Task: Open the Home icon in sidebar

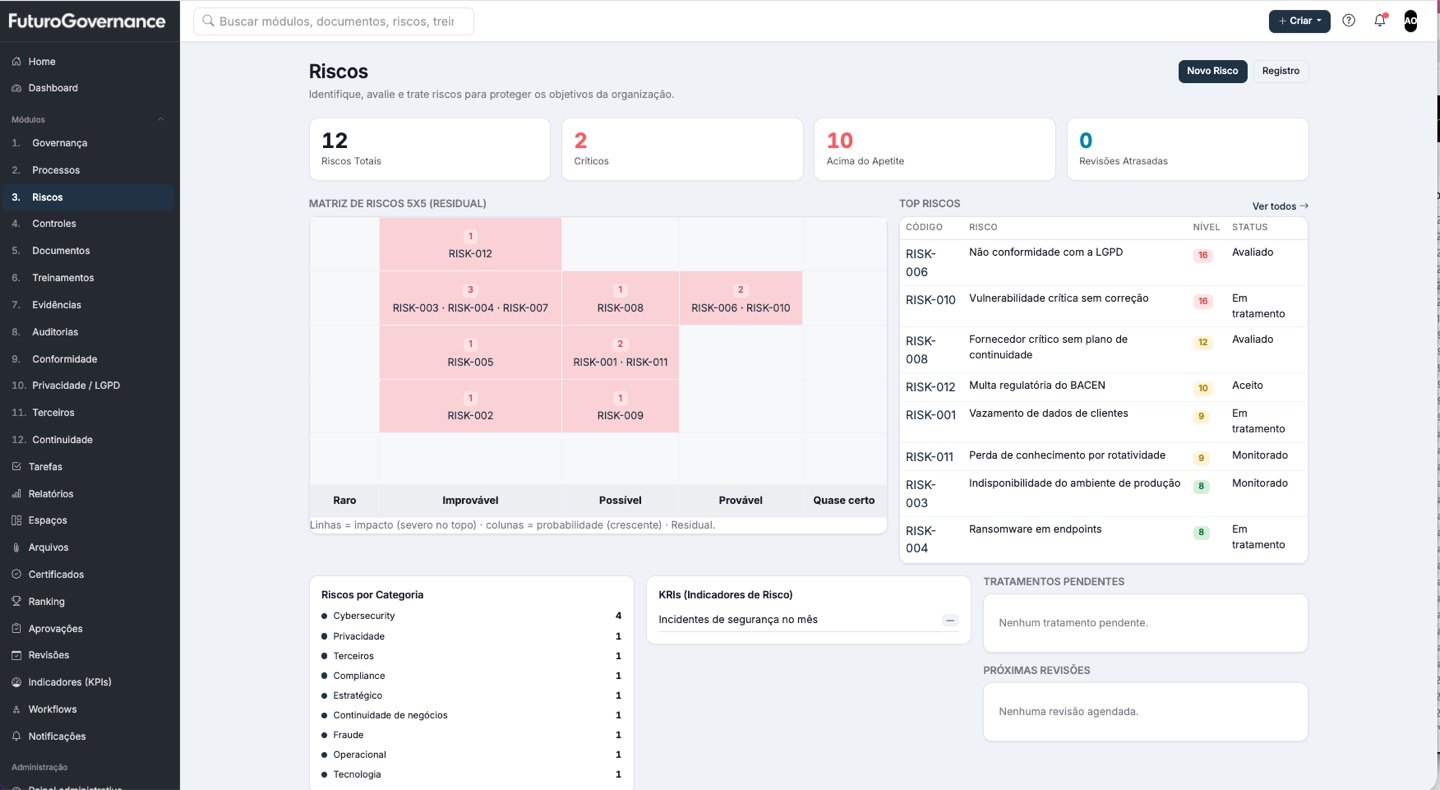Action: (16, 62)
